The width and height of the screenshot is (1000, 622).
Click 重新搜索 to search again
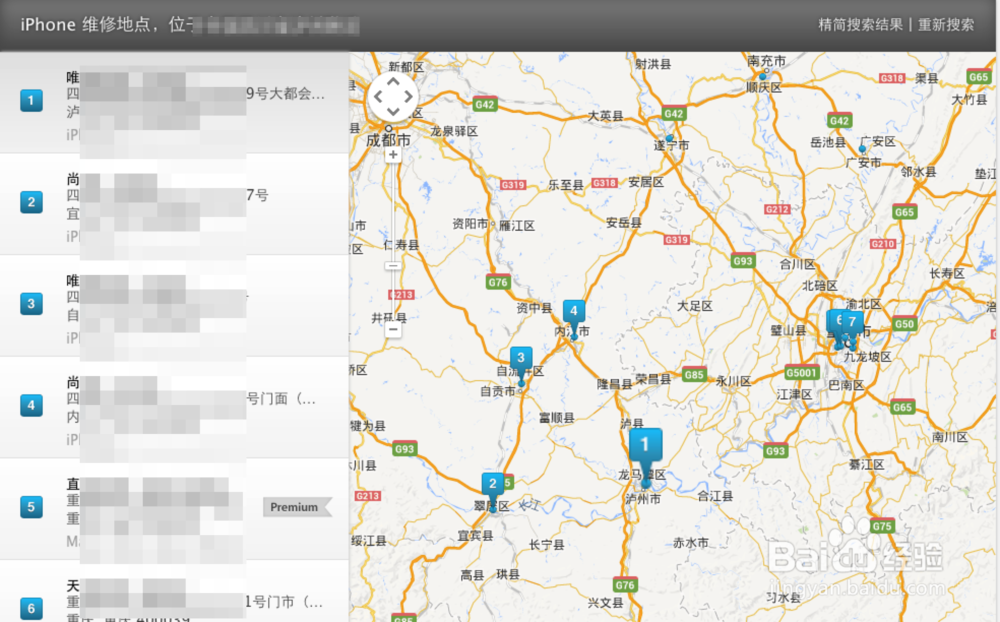(946, 25)
